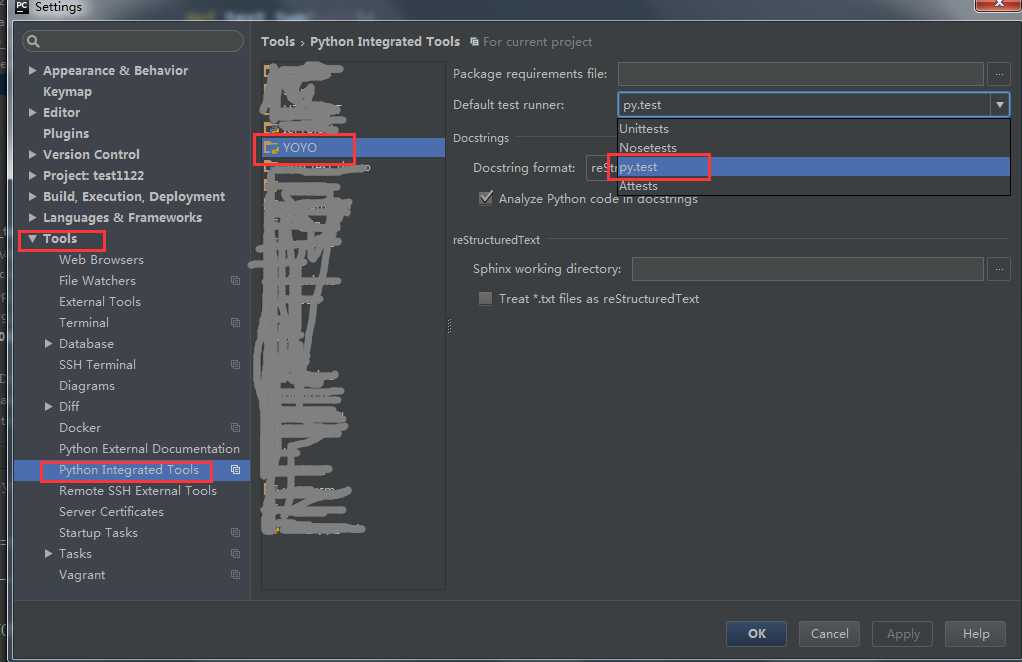The image size is (1022, 662).
Task: Click the Apply button
Action: tap(902, 633)
